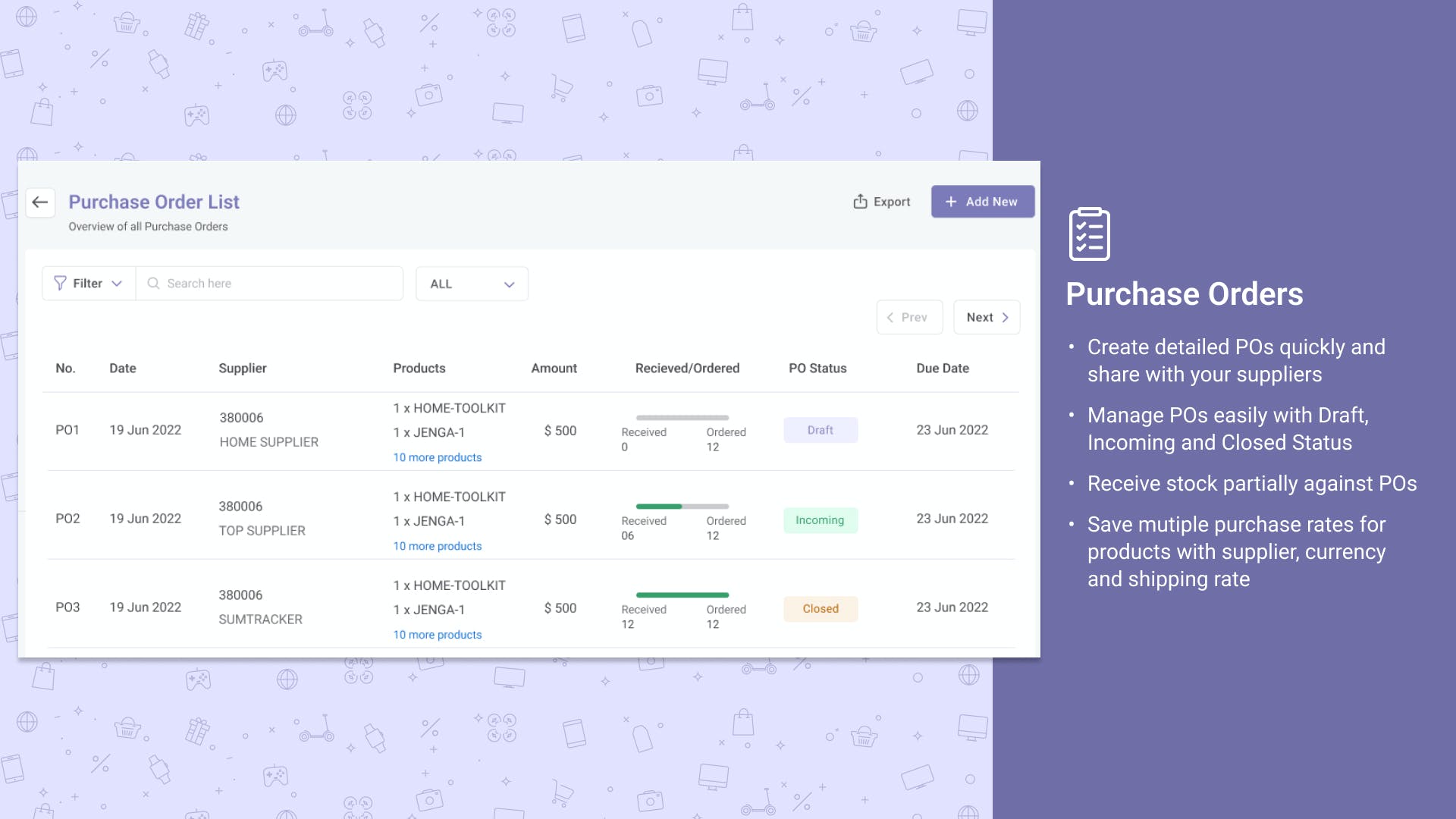This screenshot has width=1456, height=819.
Task: Click the Export button label
Action: pyautogui.click(x=891, y=202)
